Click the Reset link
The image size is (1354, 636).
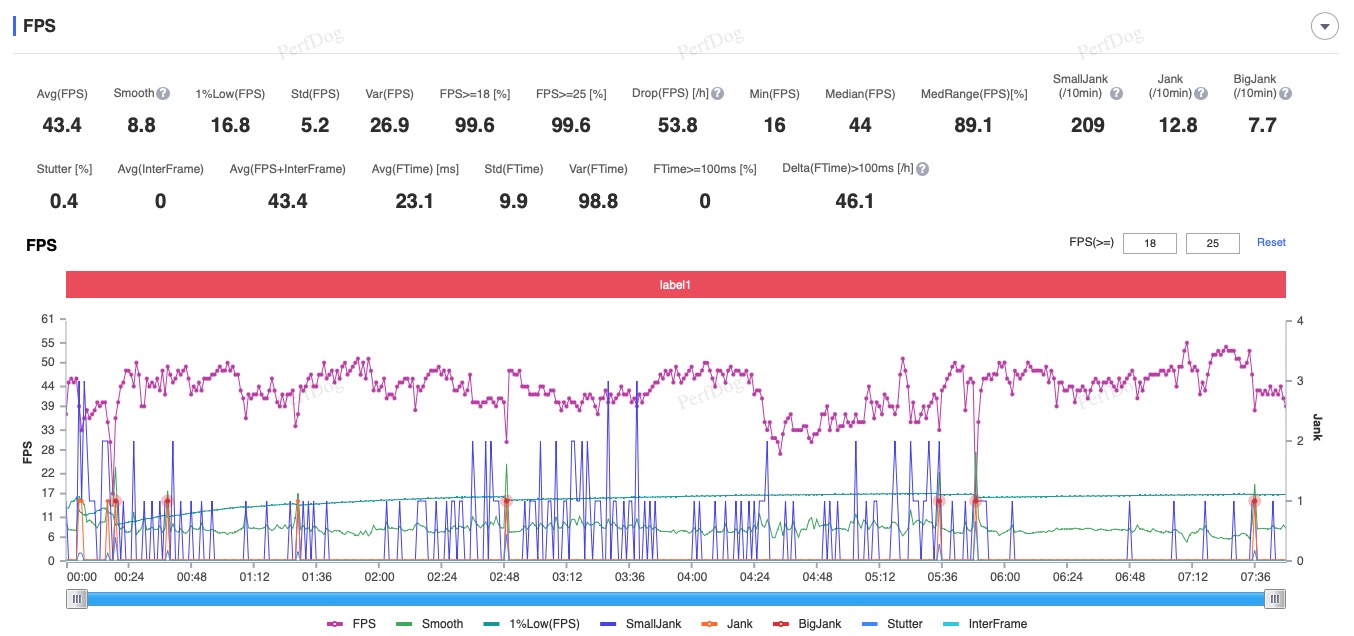(x=1271, y=243)
